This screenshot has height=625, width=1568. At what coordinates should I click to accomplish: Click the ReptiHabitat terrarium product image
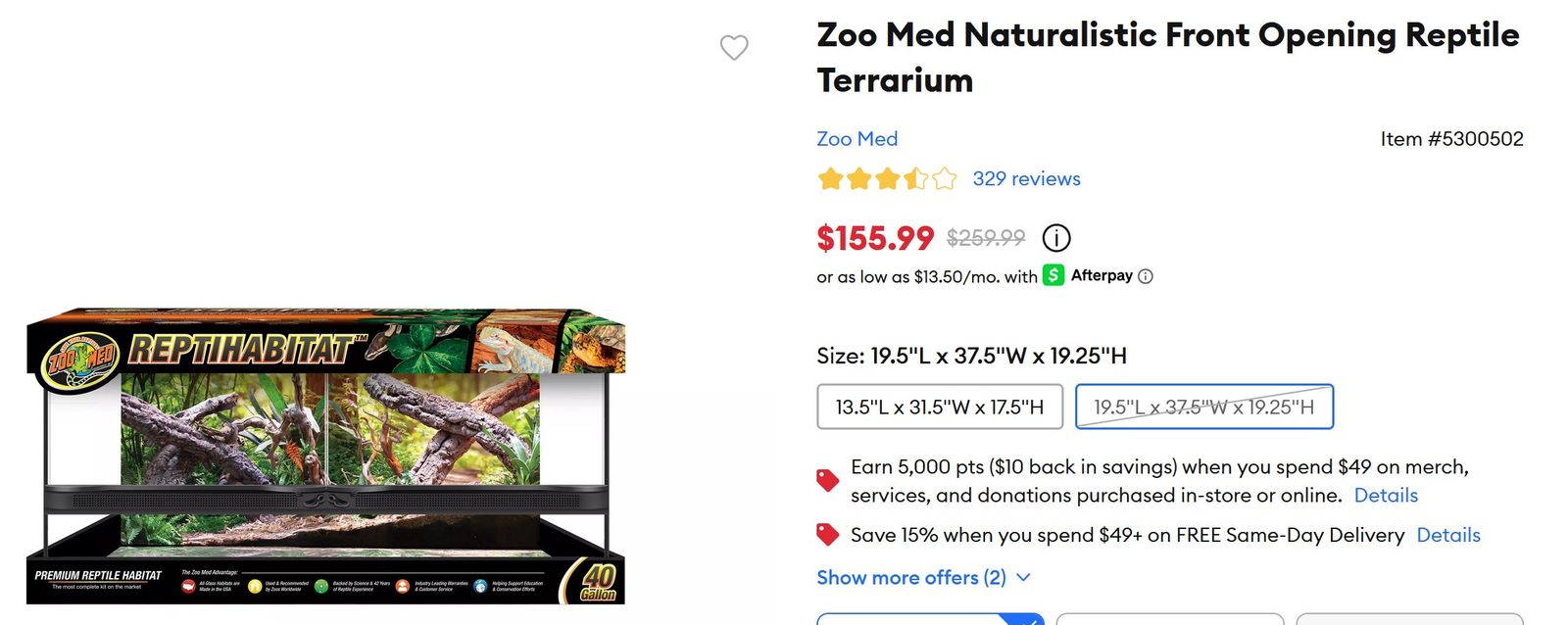pos(325,456)
